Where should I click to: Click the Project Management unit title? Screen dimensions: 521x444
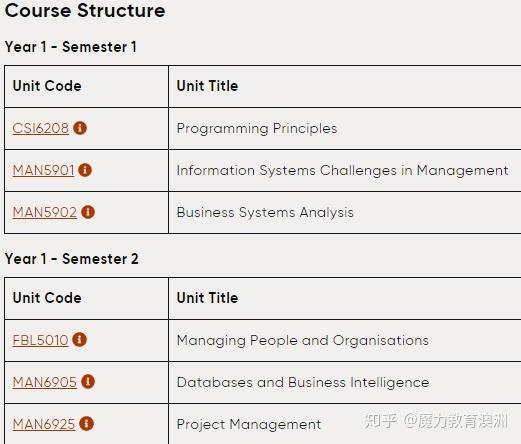point(249,424)
